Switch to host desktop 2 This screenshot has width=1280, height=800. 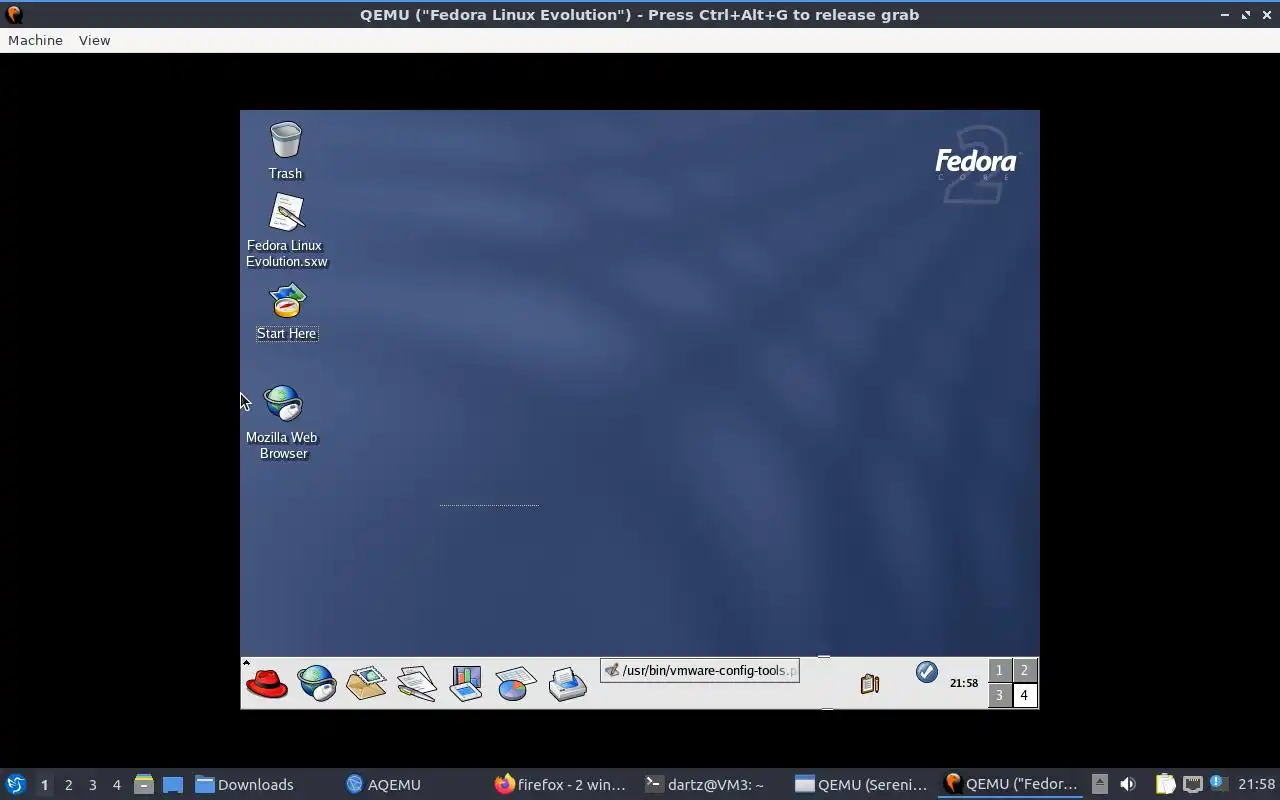[x=68, y=785]
